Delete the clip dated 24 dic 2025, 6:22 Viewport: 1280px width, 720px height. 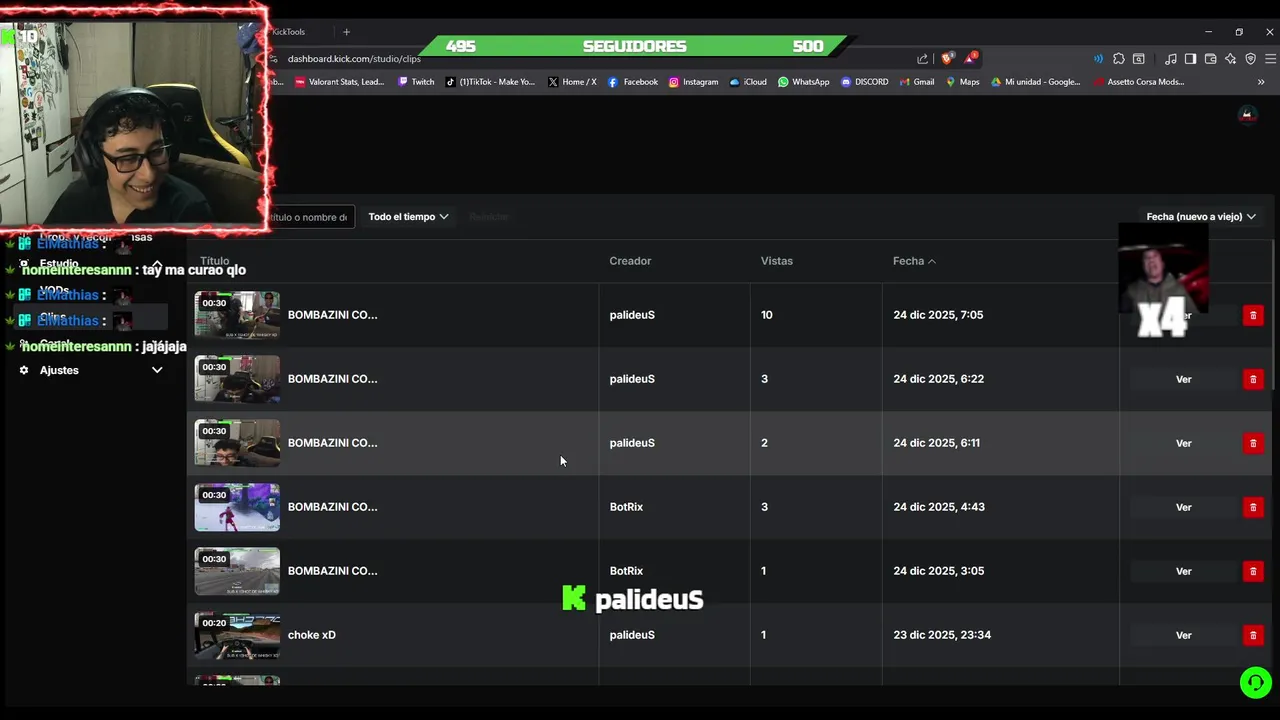[x=1253, y=379]
